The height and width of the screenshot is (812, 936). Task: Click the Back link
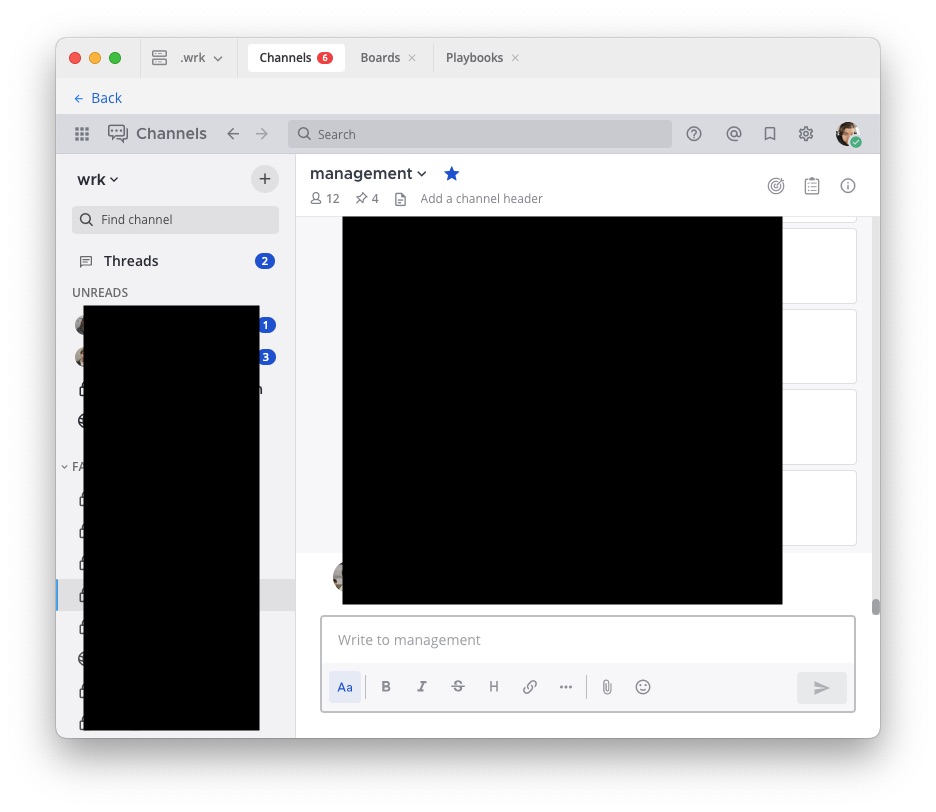pos(97,98)
